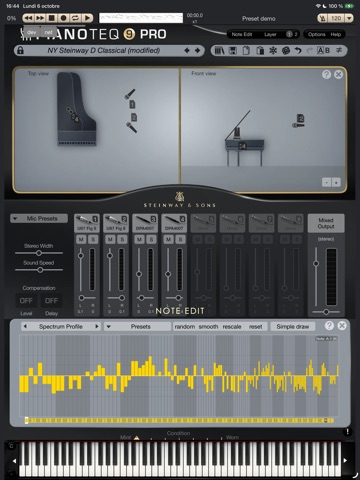Click the freeze snowflake icon
This screenshot has width=360, height=480.
click(x=273, y=51)
